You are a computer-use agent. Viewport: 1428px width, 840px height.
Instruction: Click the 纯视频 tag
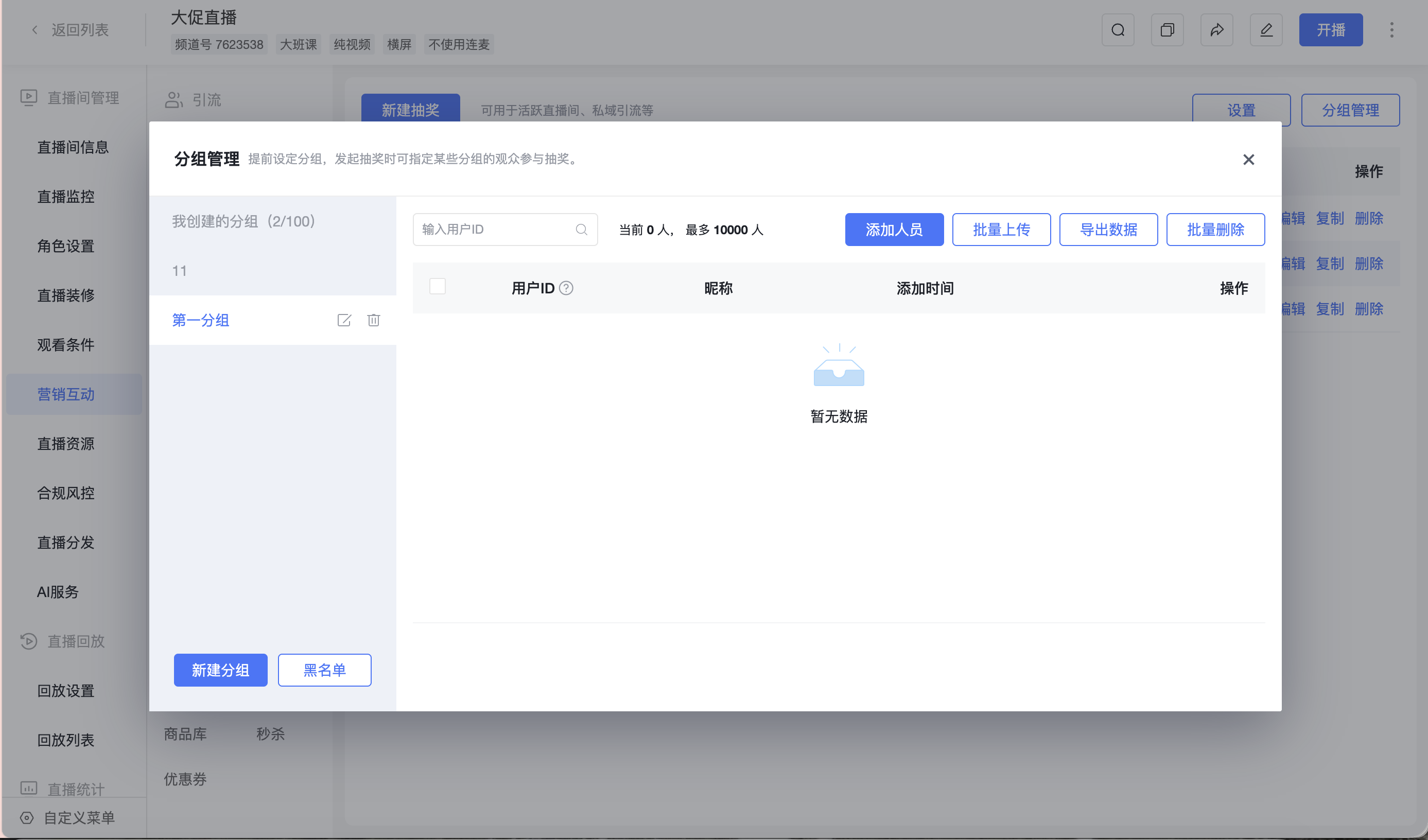click(x=352, y=44)
